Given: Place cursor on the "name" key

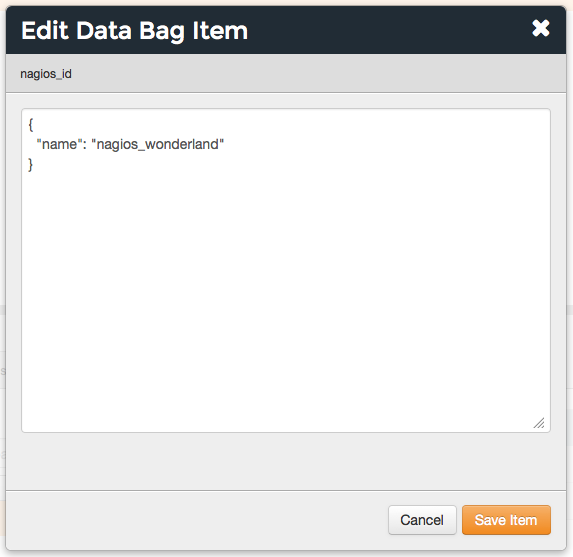Looking at the screenshot, I should point(57,144).
